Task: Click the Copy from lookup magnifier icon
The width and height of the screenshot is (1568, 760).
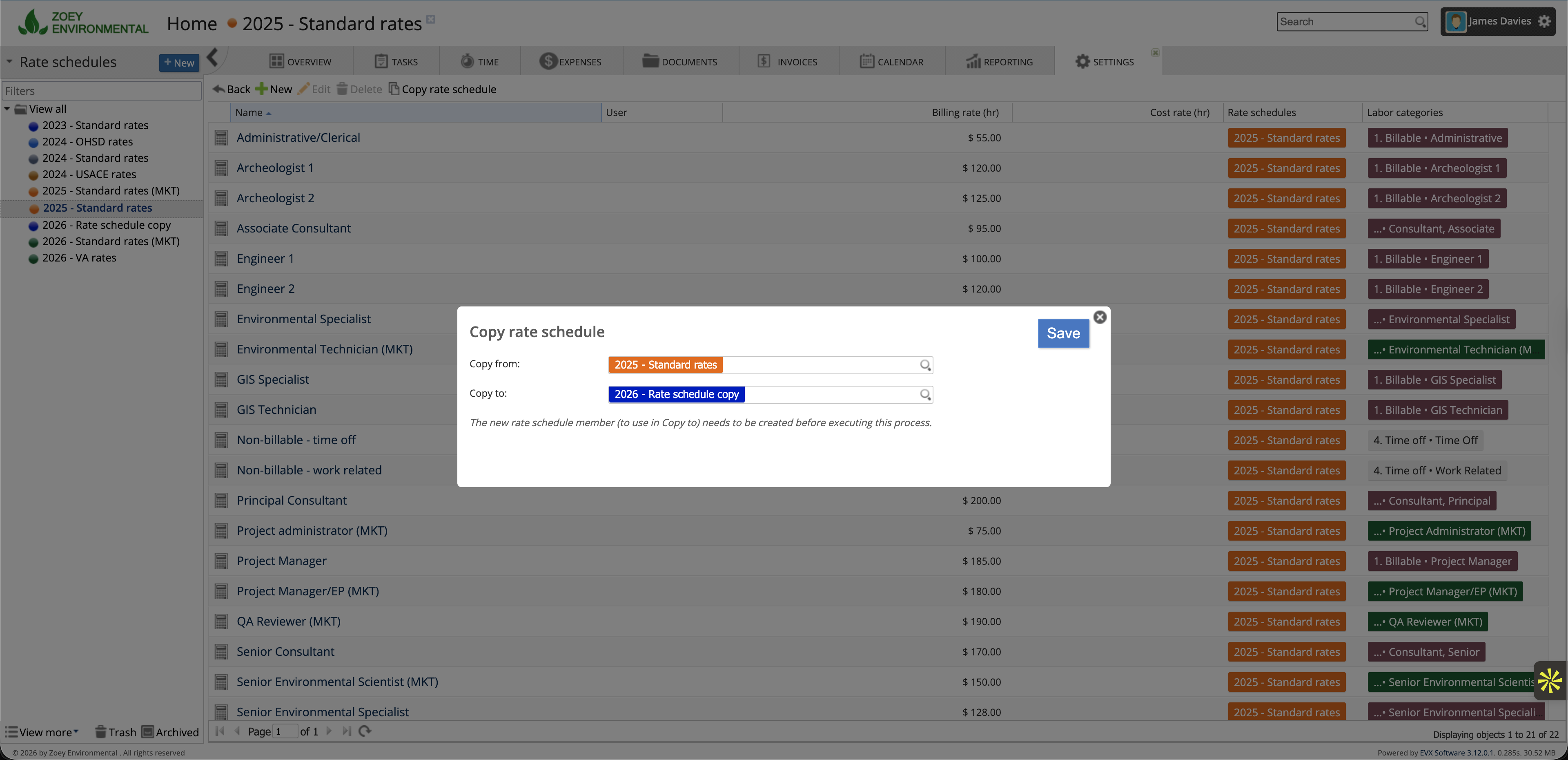Action: click(924, 365)
